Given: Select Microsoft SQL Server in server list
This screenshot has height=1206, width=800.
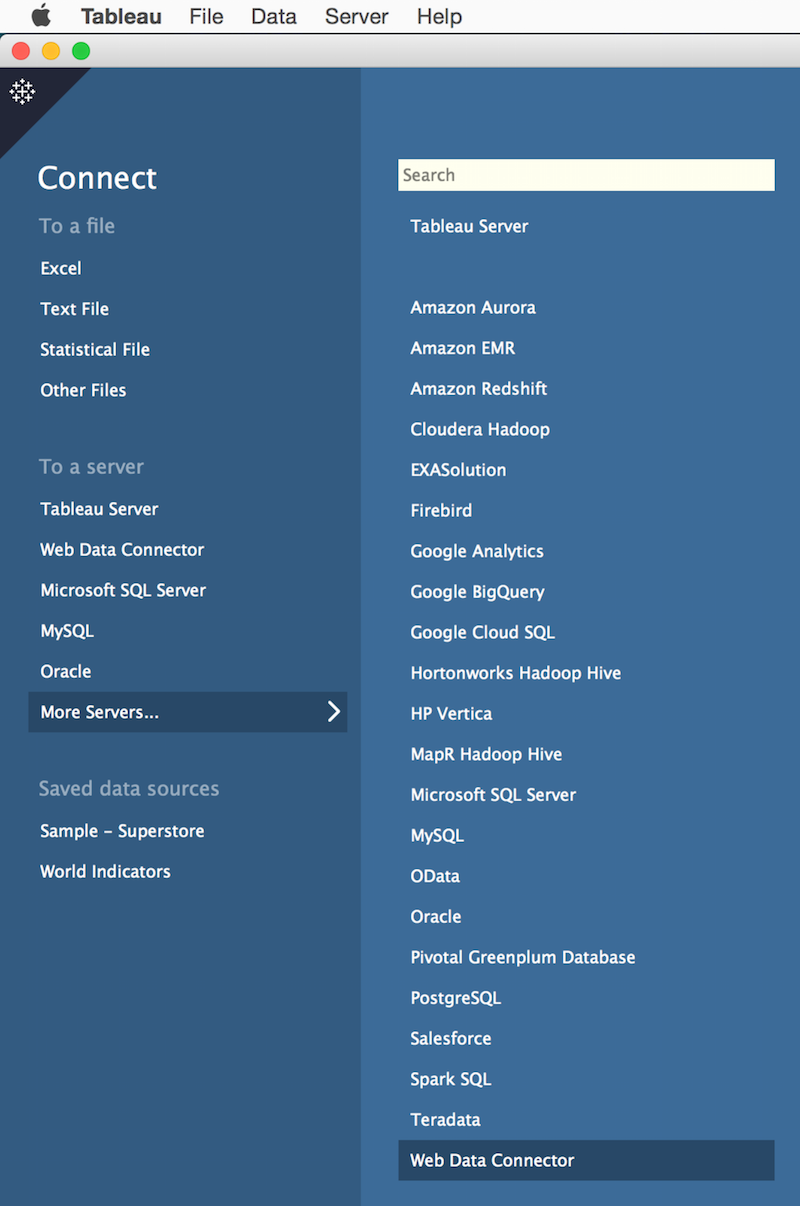Looking at the screenshot, I should pyautogui.click(x=493, y=795).
